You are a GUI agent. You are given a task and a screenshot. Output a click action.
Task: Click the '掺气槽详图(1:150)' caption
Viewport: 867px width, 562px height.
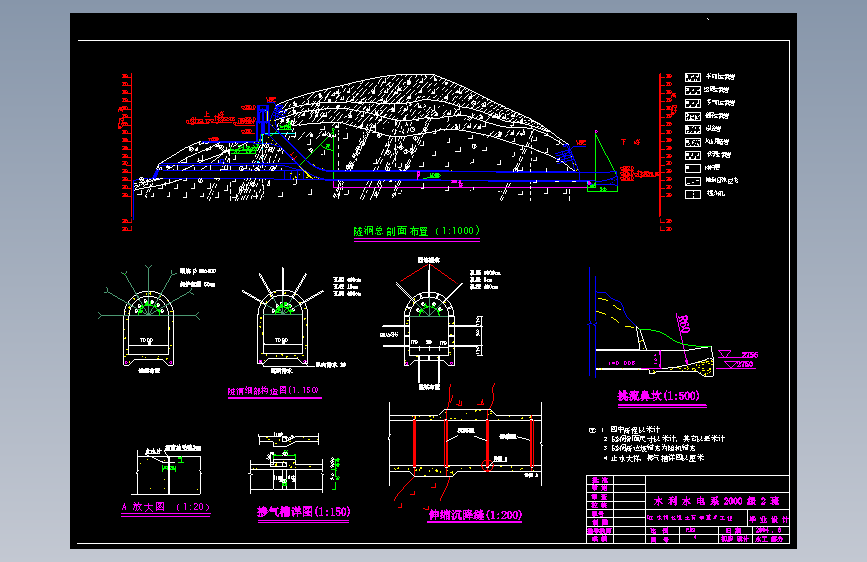point(304,512)
